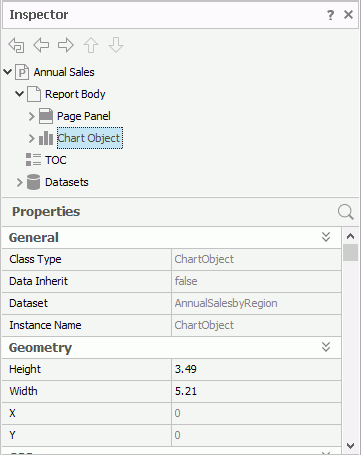This screenshot has height=455, width=361.
Task: Expand the Page Panel node
Action: click(x=32, y=116)
